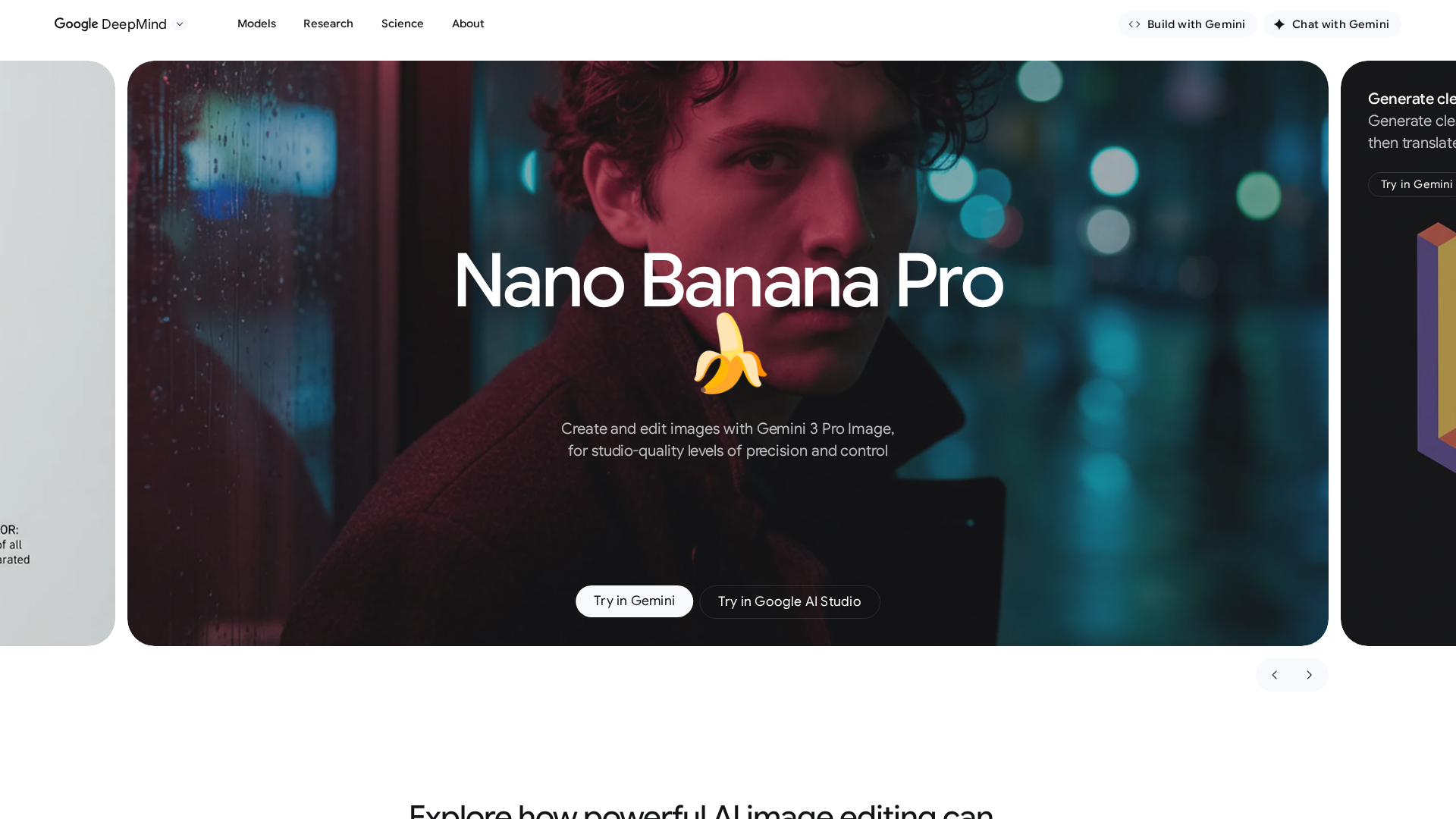Screen dimensions: 1456x819
Task: Select the partially visible left carousel card
Action: [x=58, y=353]
